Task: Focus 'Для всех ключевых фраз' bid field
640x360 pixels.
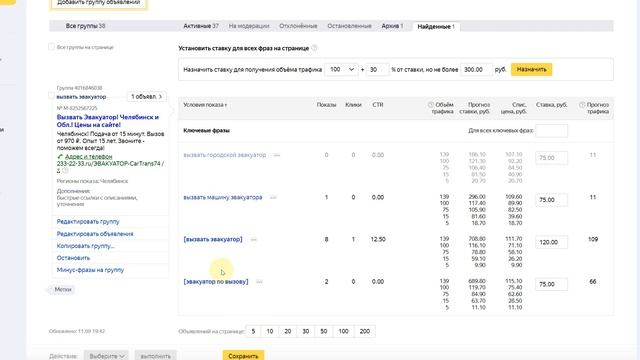Action: coord(551,131)
